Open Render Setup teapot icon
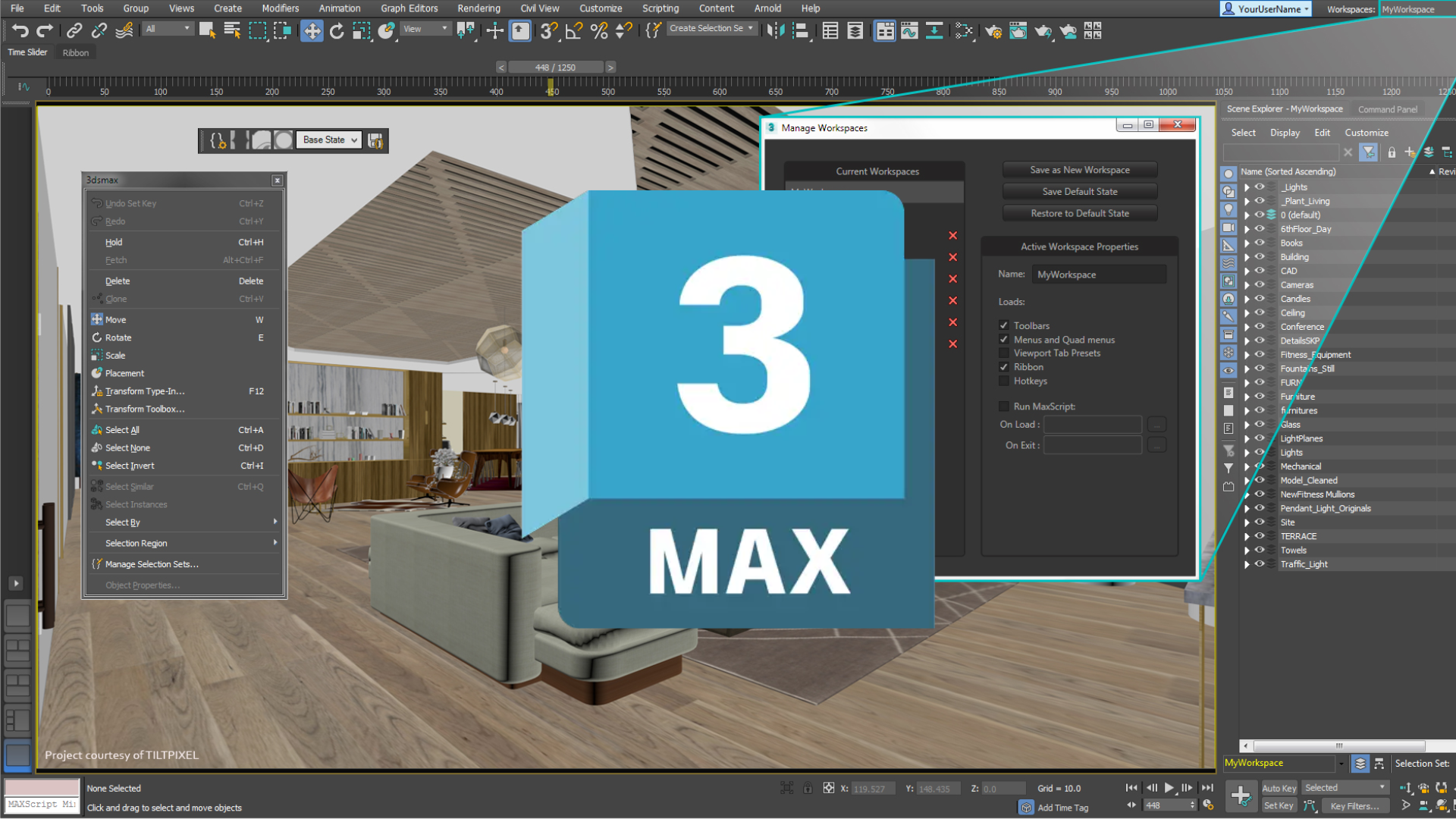The image size is (1456, 819). point(993,30)
